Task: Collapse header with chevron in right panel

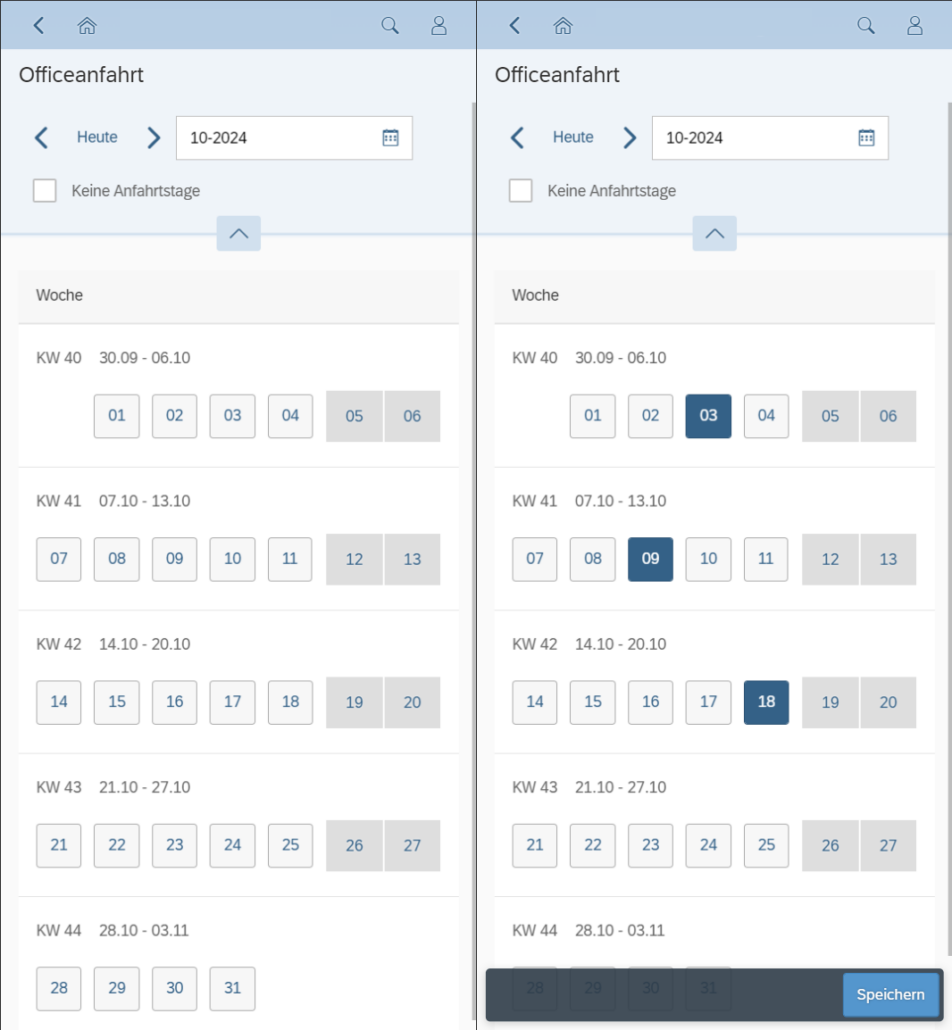Action: (x=714, y=233)
